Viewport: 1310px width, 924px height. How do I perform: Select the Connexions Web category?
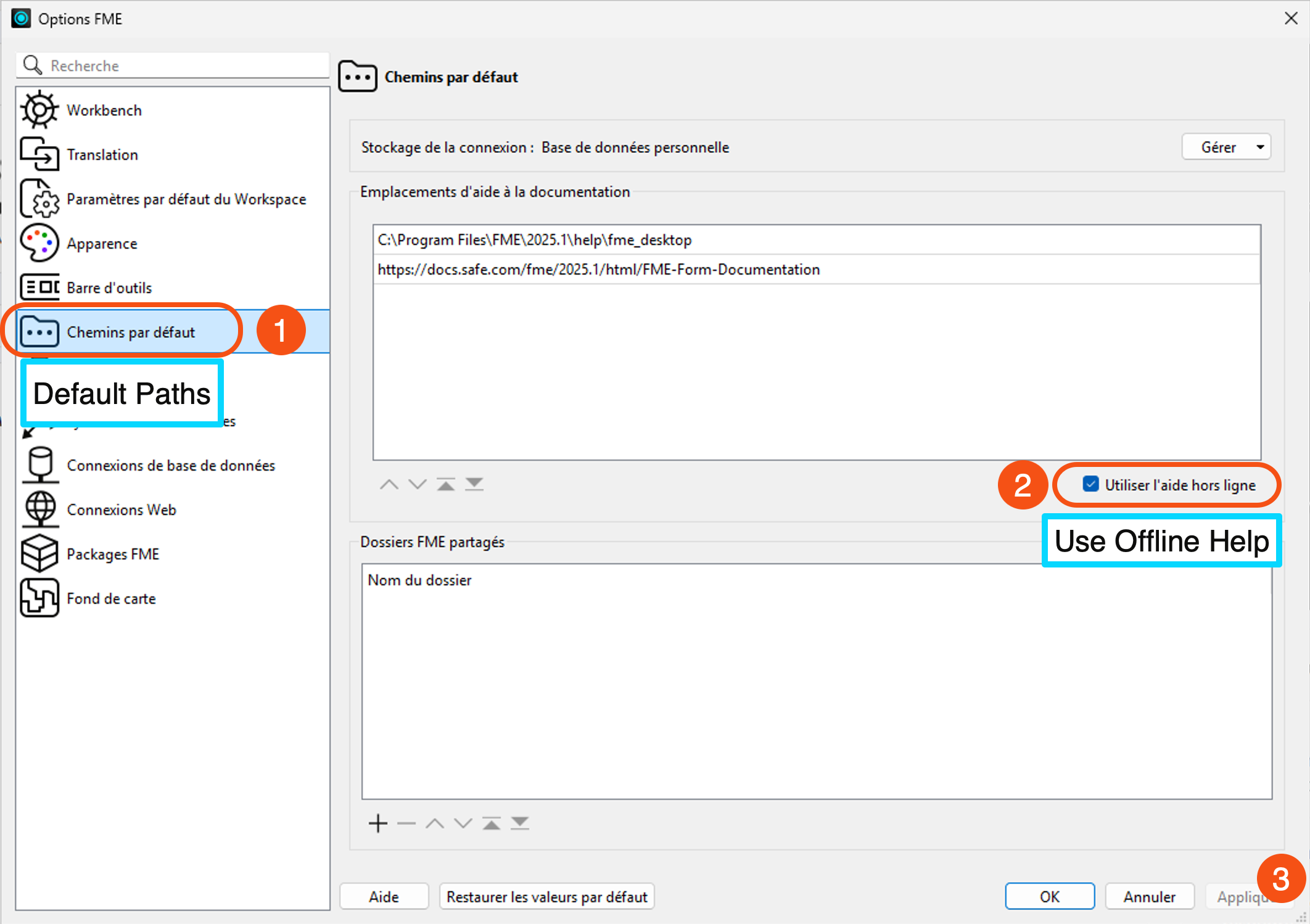(173, 509)
